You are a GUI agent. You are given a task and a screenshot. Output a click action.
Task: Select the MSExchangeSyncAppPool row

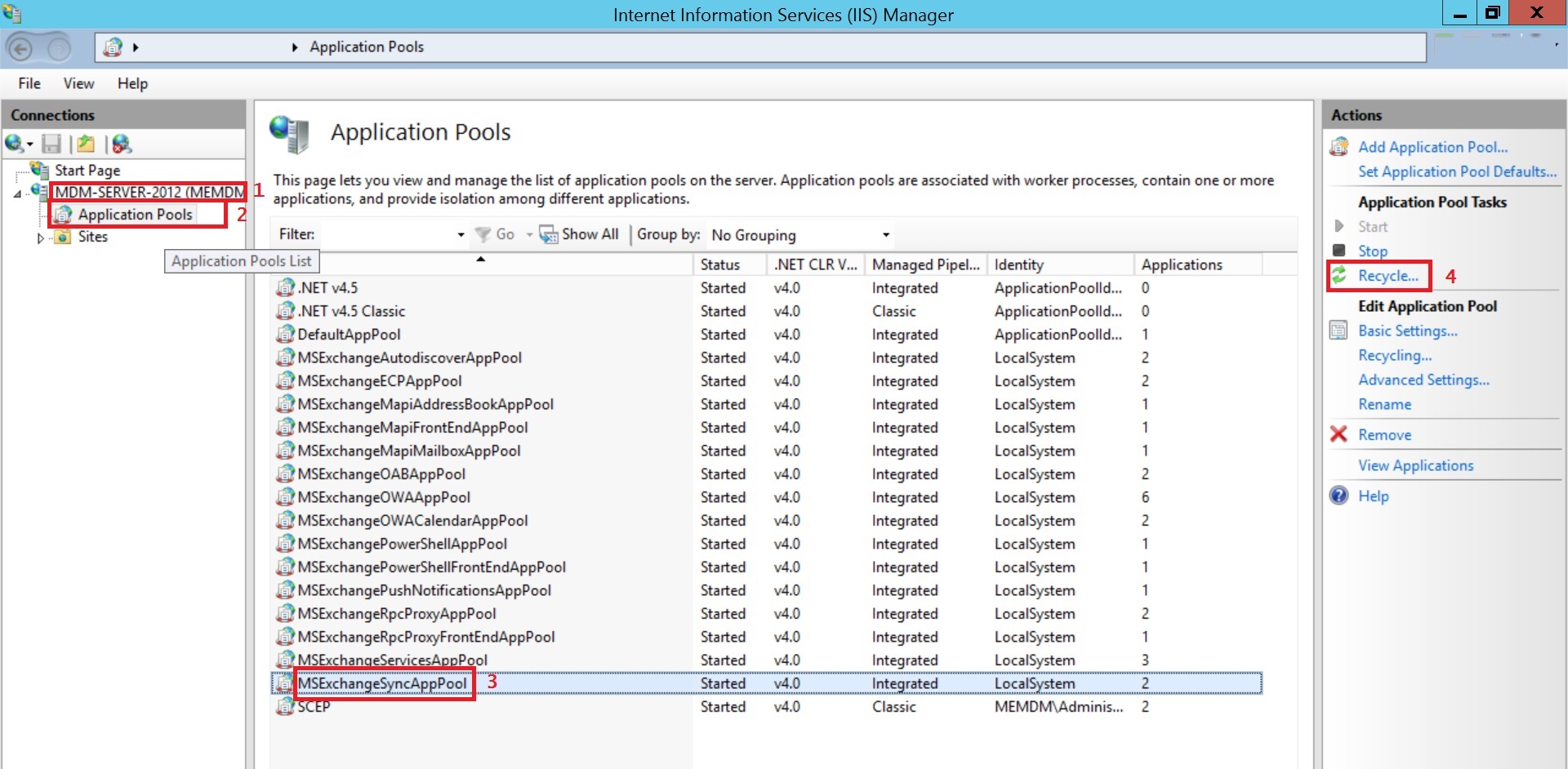coord(766,683)
